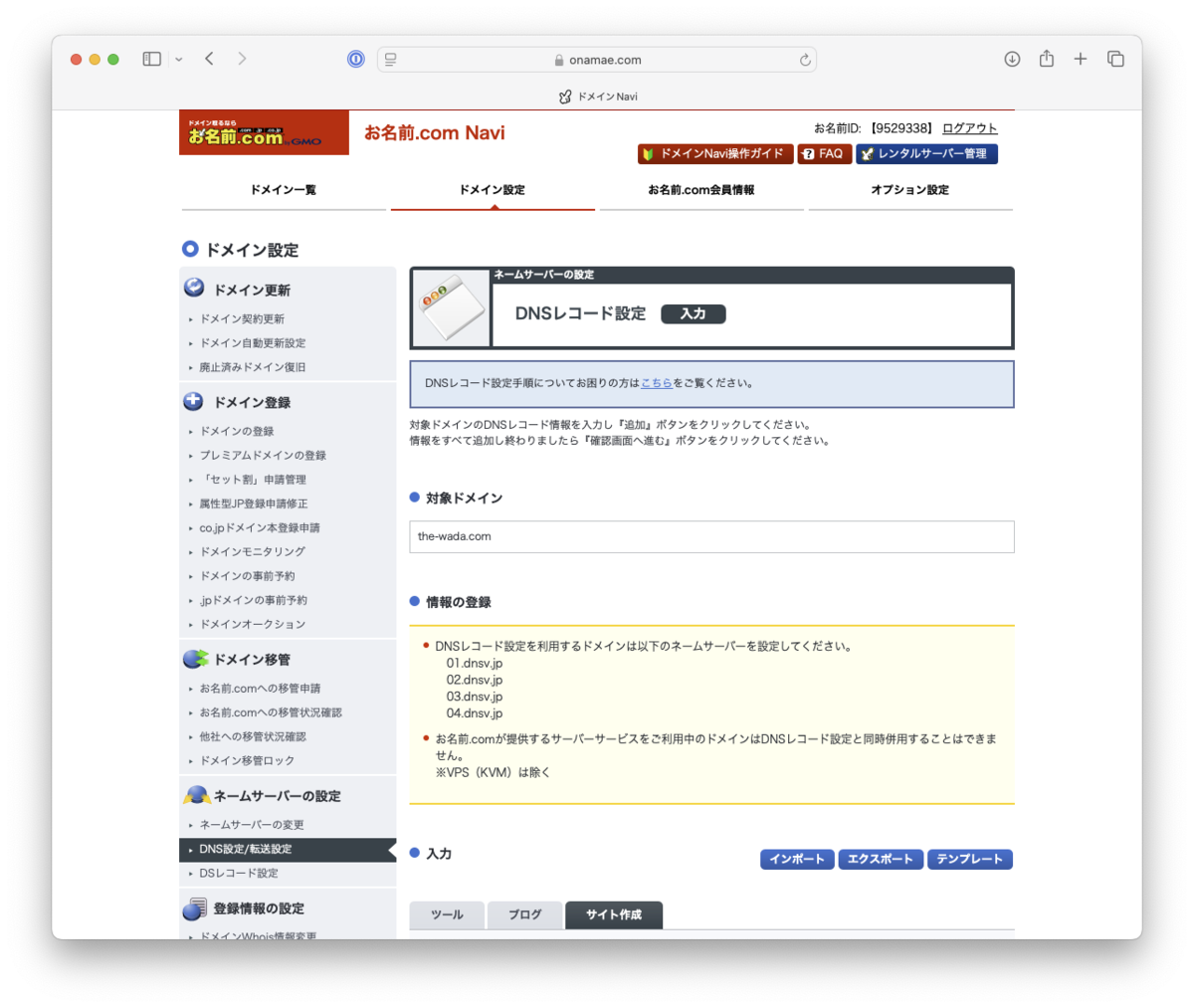Open お名前.comへの移管状況確認 in sidebar

[x=271, y=712]
